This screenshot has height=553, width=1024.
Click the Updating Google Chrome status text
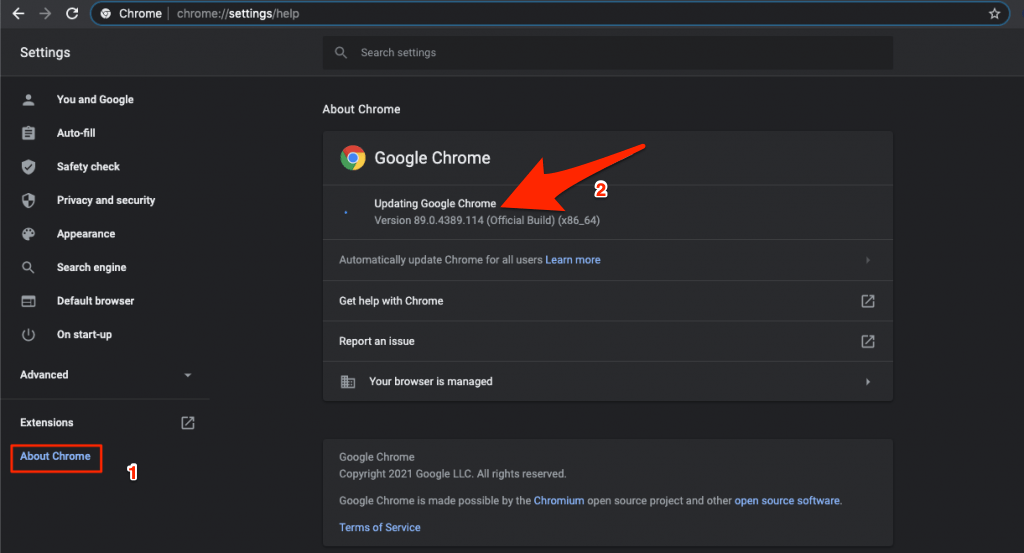click(435, 204)
